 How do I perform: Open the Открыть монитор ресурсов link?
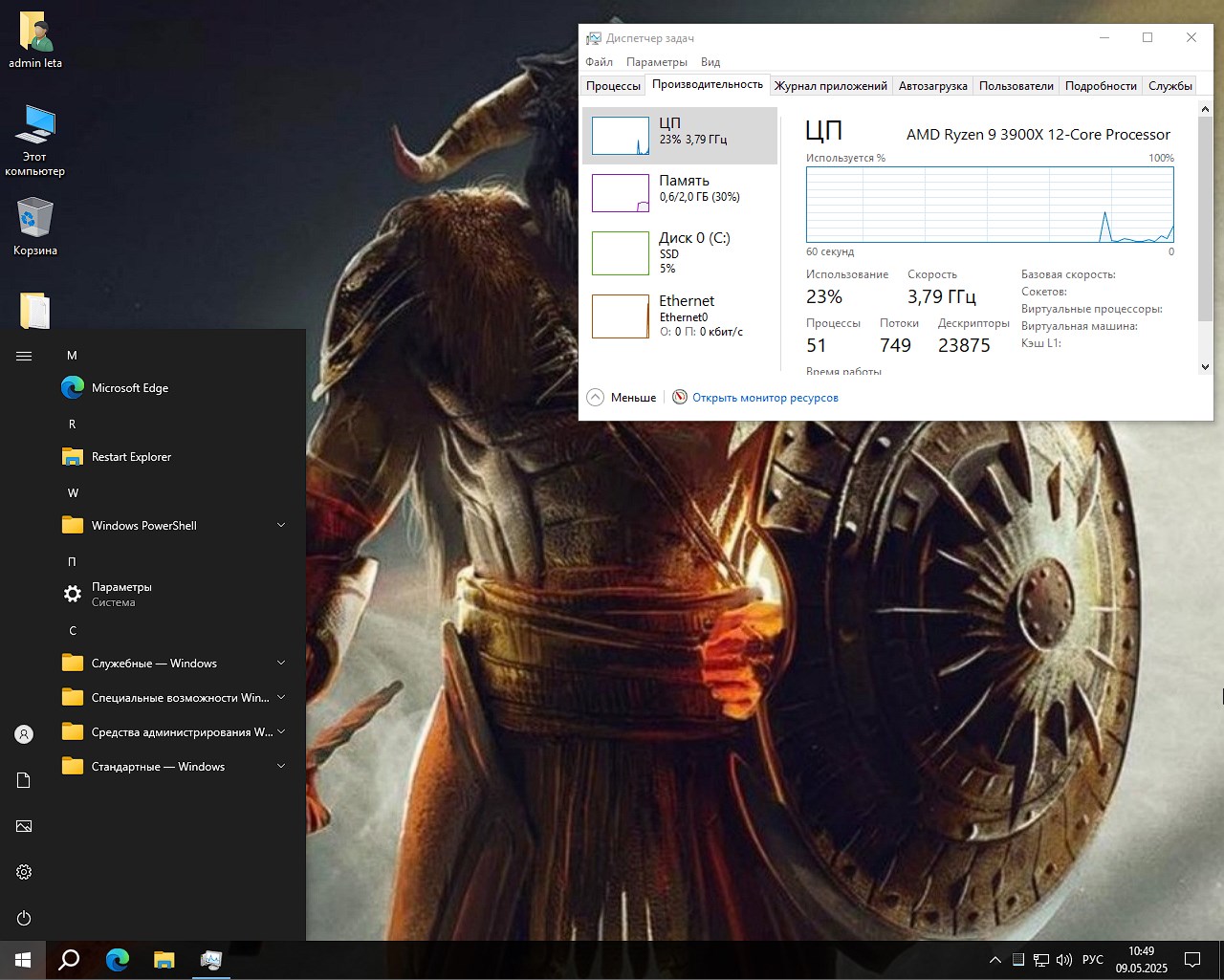pyautogui.click(x=765, y=398)
